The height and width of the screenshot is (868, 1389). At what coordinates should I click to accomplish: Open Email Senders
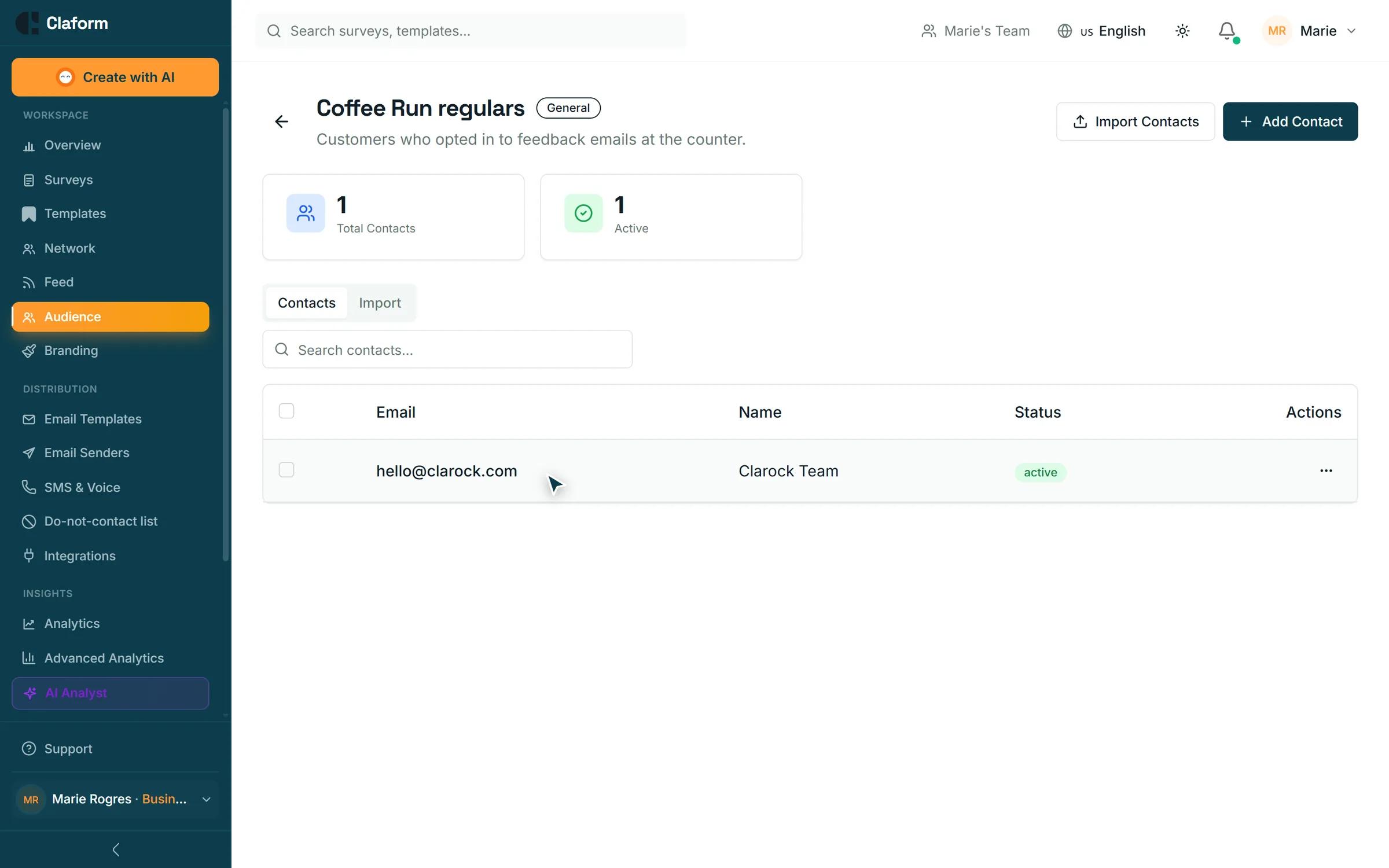[x=110, y=453]
